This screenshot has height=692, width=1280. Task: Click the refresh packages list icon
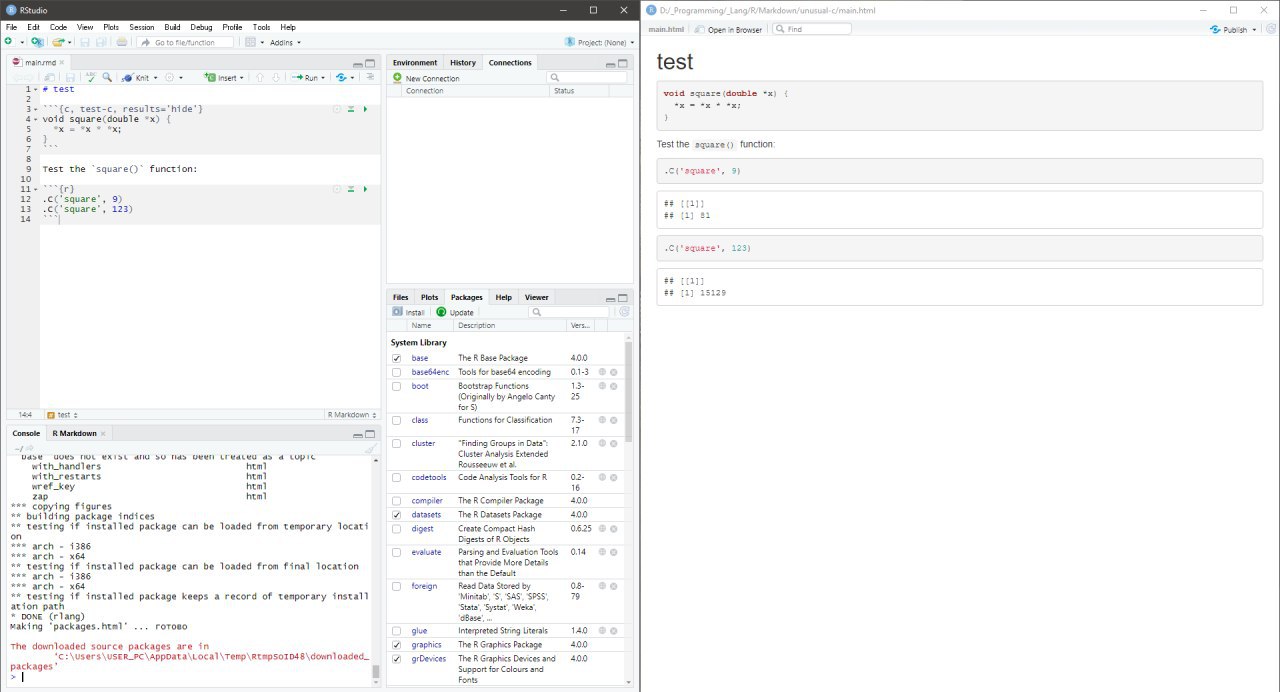coord(624,312)
